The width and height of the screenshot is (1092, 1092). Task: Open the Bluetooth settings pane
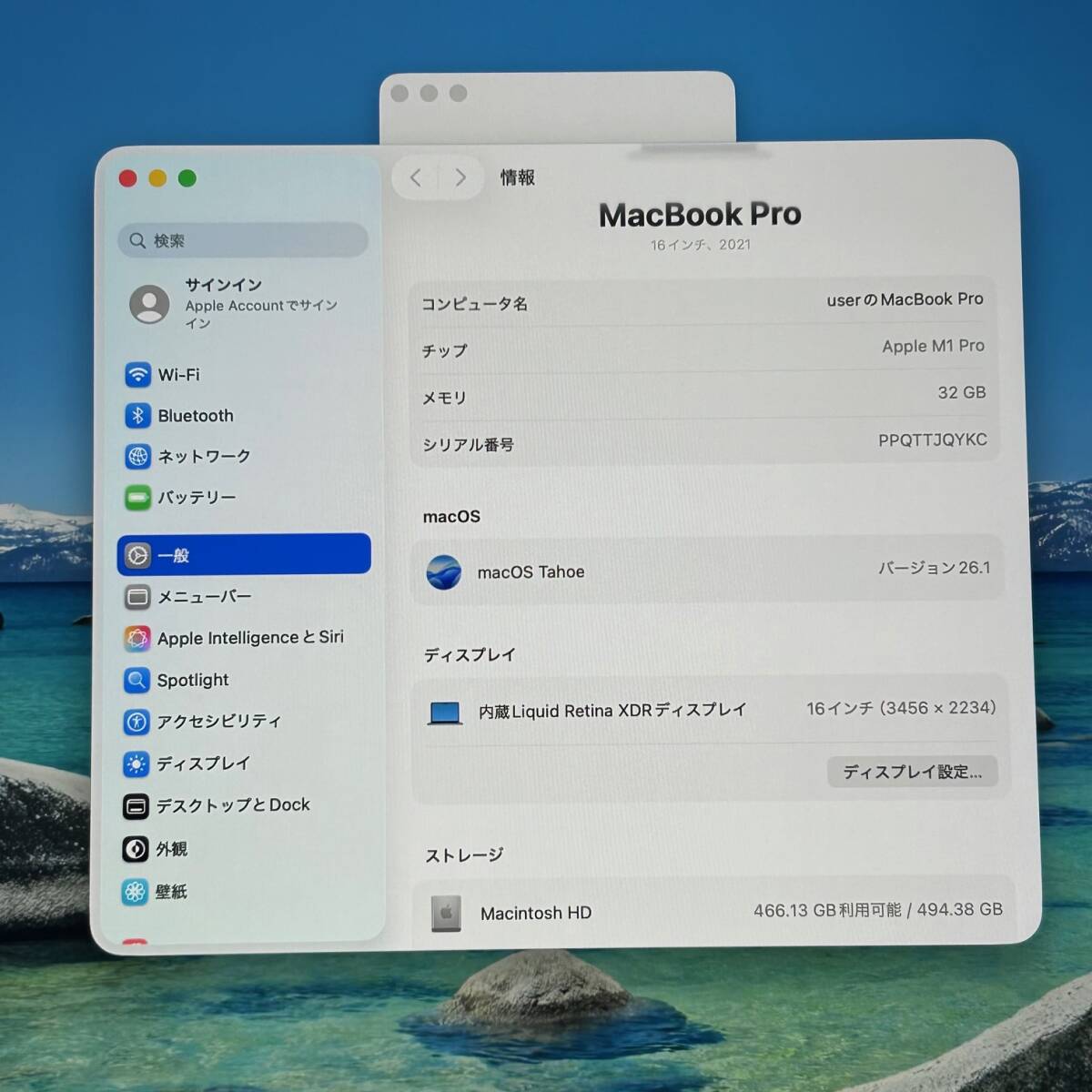244,416
